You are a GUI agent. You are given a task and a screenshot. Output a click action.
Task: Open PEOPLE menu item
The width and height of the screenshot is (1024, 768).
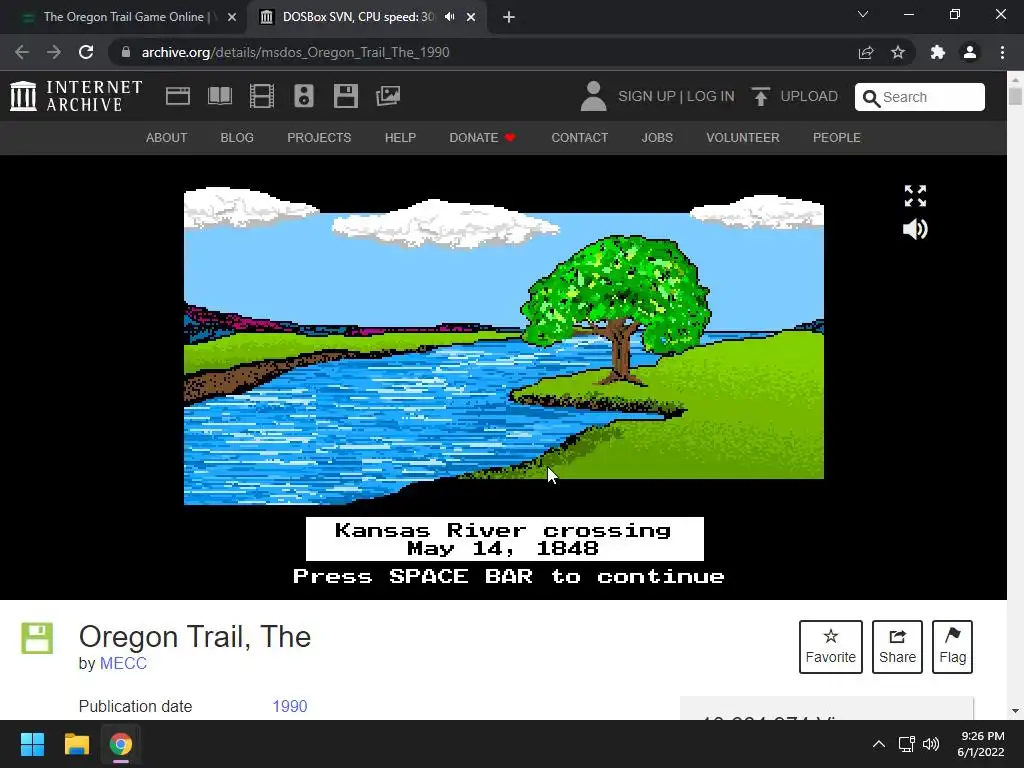pyautogui.click(x=837, y=138)
